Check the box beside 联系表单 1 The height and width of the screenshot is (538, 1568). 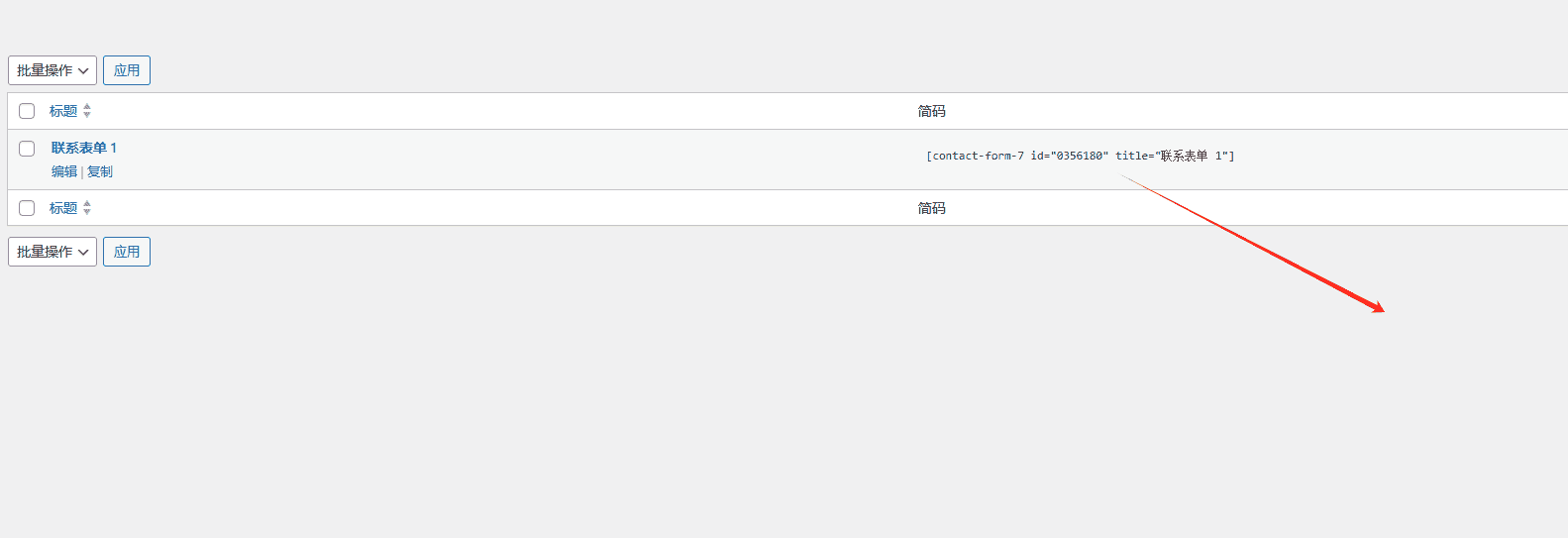27,149
